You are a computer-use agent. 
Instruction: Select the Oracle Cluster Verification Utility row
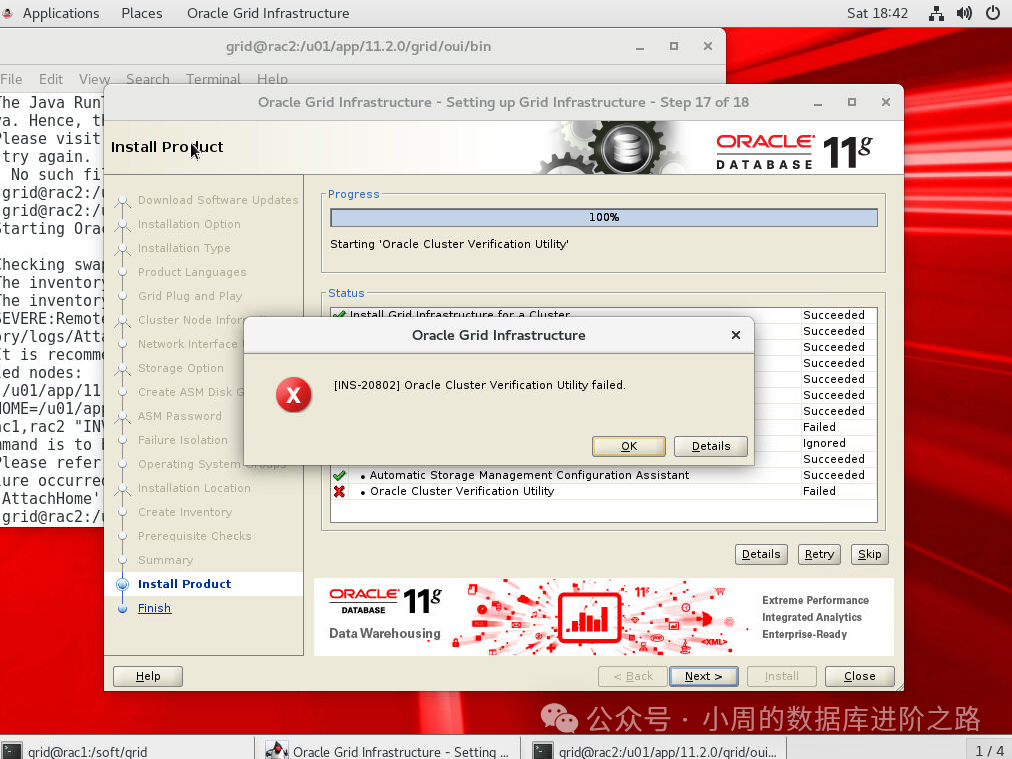[x=603, y=491]
